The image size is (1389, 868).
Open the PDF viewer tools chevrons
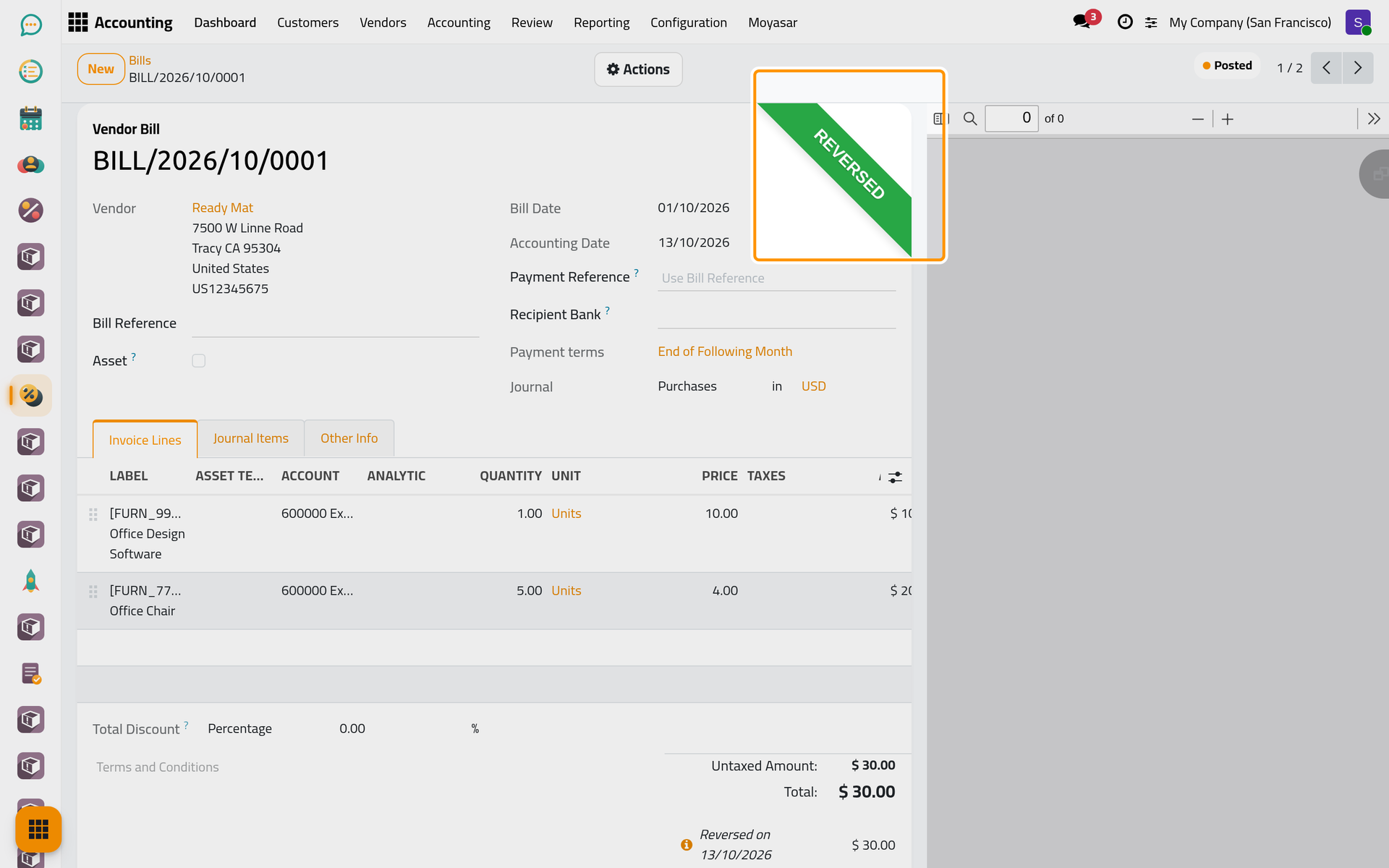pyautogui.click(x=1374, y=119)
